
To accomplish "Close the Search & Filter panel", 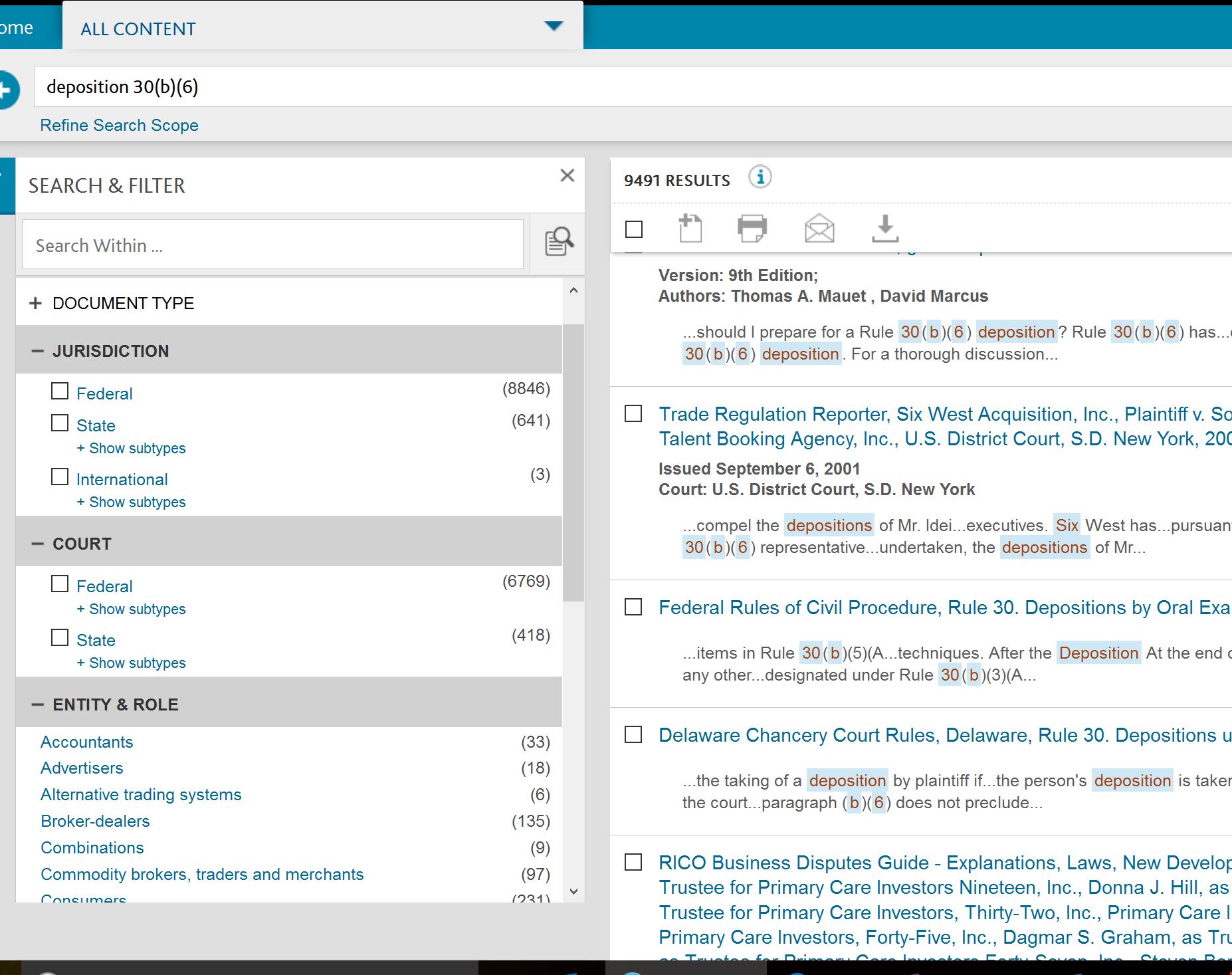I will pyautogui.click(x=567, y=175).
